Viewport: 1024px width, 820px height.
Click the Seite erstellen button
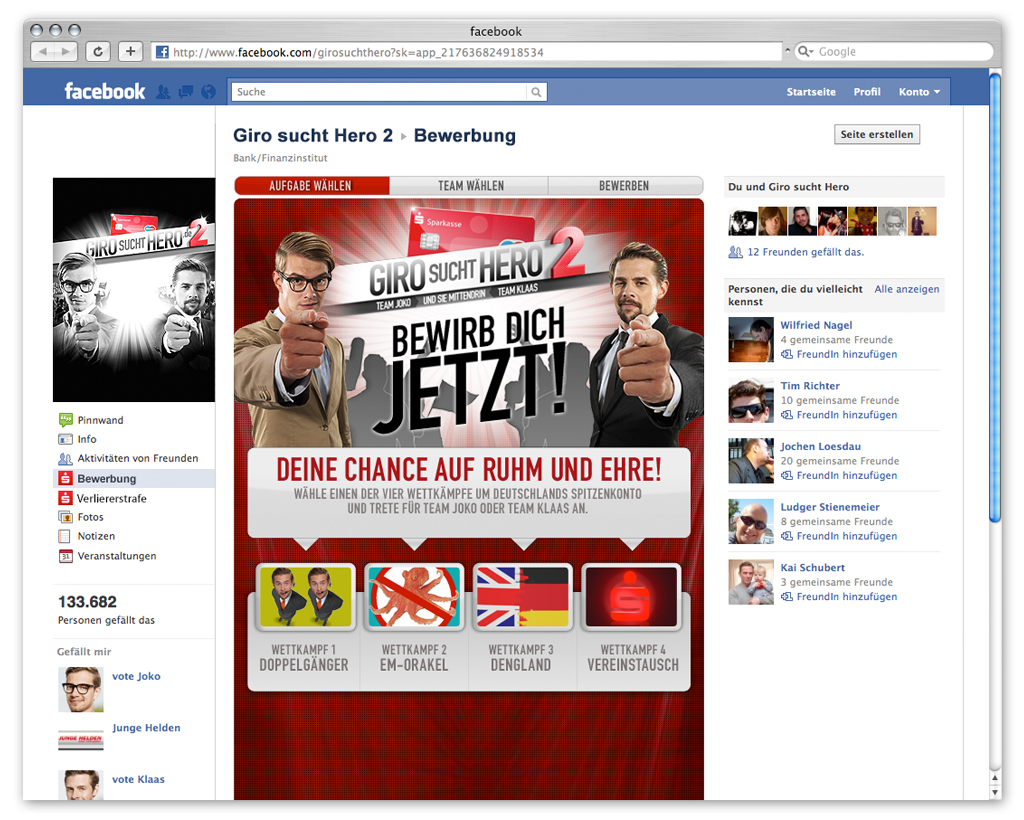(876, 135)
